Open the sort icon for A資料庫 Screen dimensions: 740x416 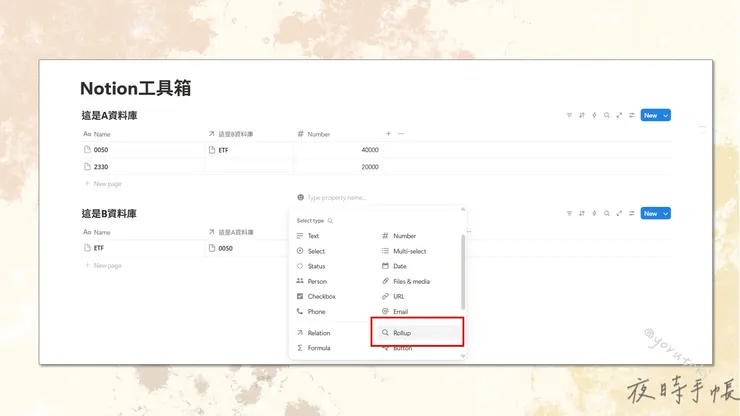tap(582, 115)
